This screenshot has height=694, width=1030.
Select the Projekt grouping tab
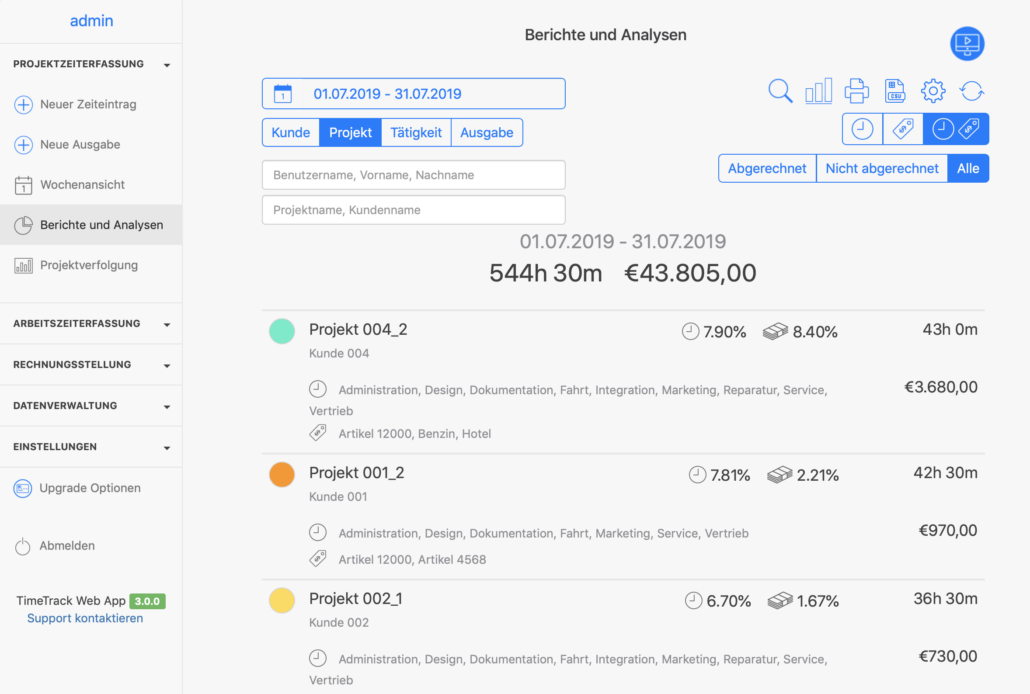point(351,133)
